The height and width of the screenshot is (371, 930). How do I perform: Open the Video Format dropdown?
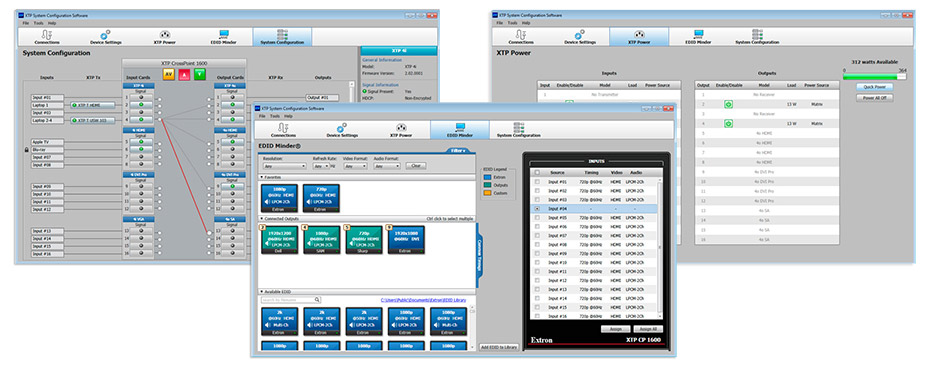click(x=355, y=166)
